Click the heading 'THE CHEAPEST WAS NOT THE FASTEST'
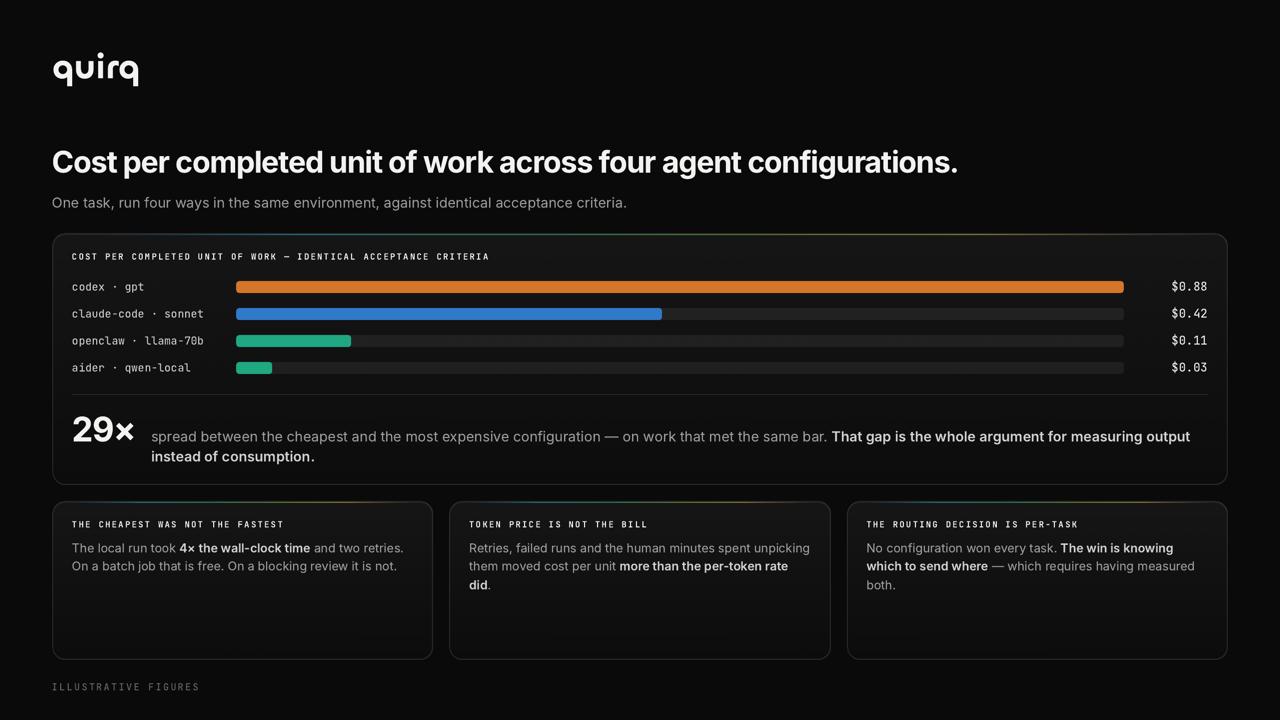The height and width of the screenshot is (720, 1280). [178, 525]
